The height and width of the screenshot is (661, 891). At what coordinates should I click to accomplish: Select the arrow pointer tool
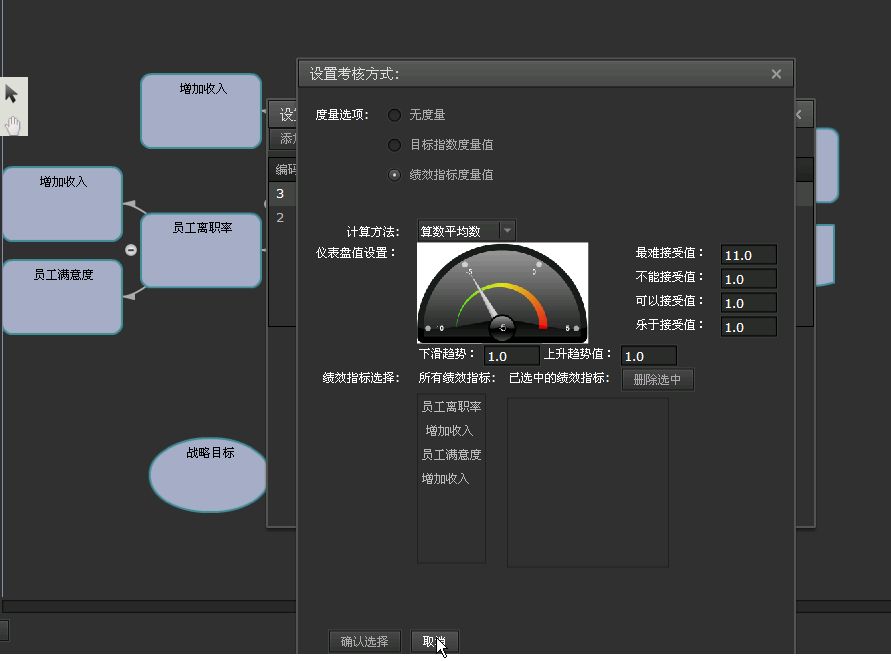[x=12, y=94]
